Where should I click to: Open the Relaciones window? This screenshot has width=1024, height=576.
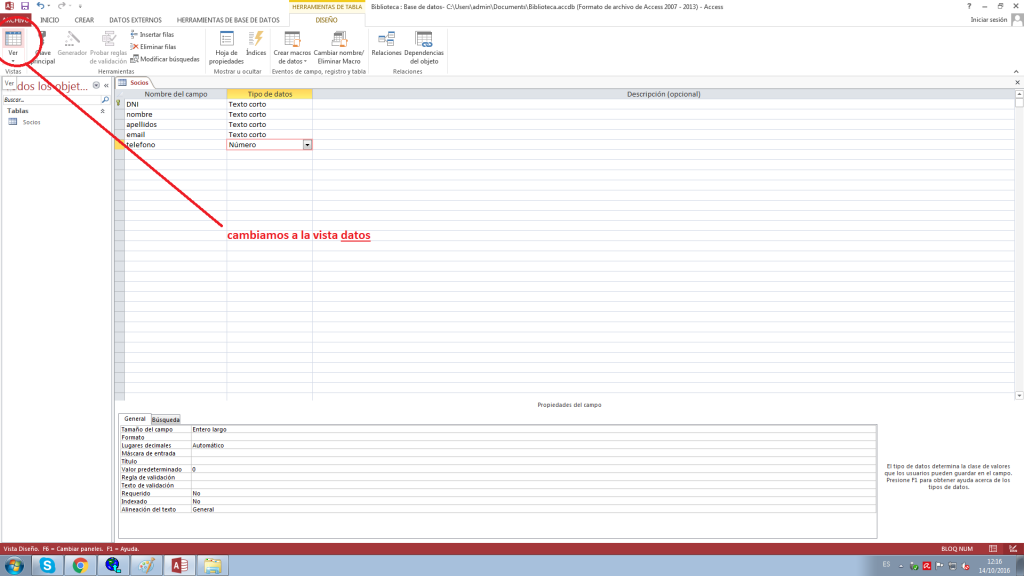(386, 44)
